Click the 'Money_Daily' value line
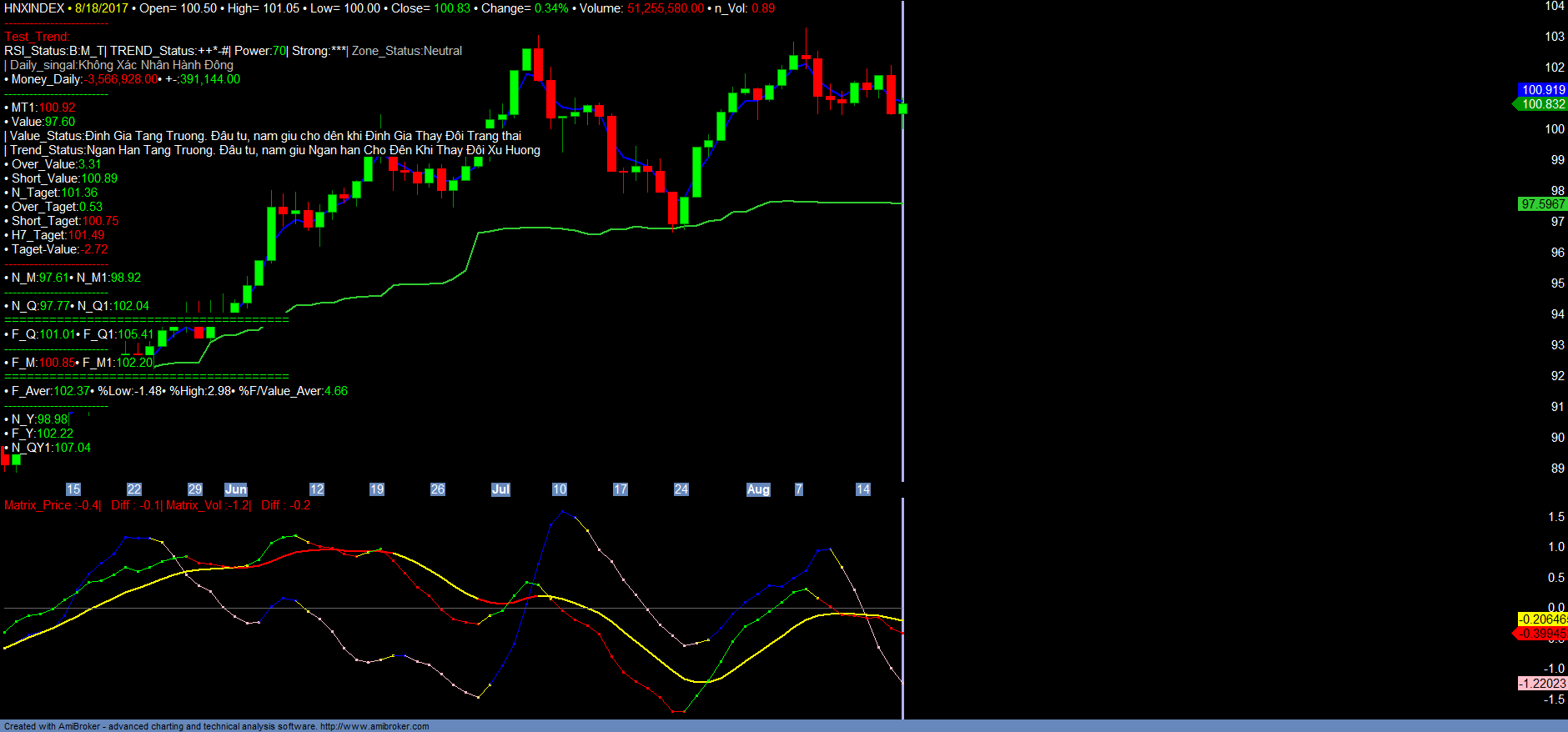This screenshot has width=1568, height=732. (125, 79)
